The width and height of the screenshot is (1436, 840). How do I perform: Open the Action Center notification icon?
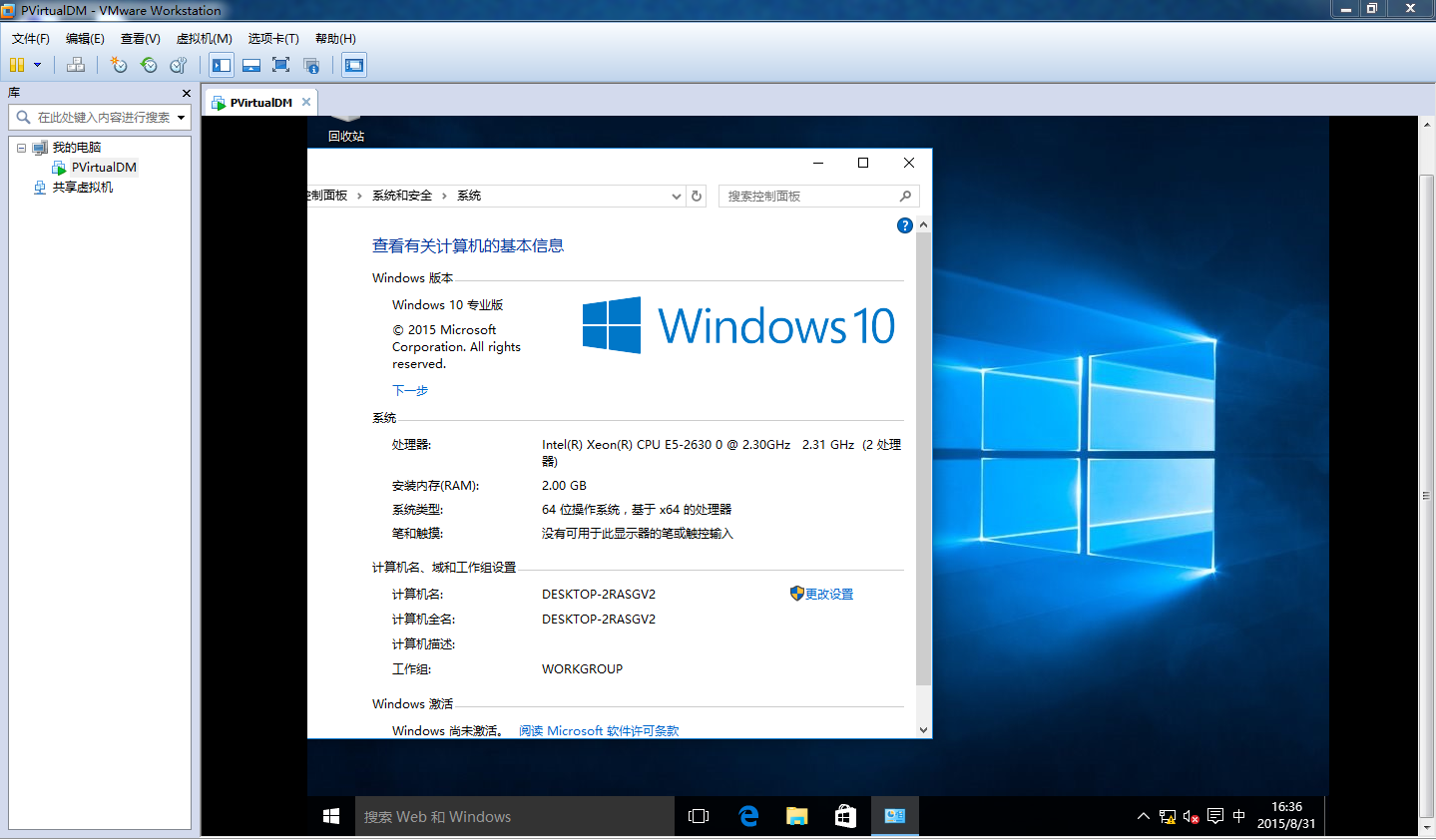point(1215,816)
